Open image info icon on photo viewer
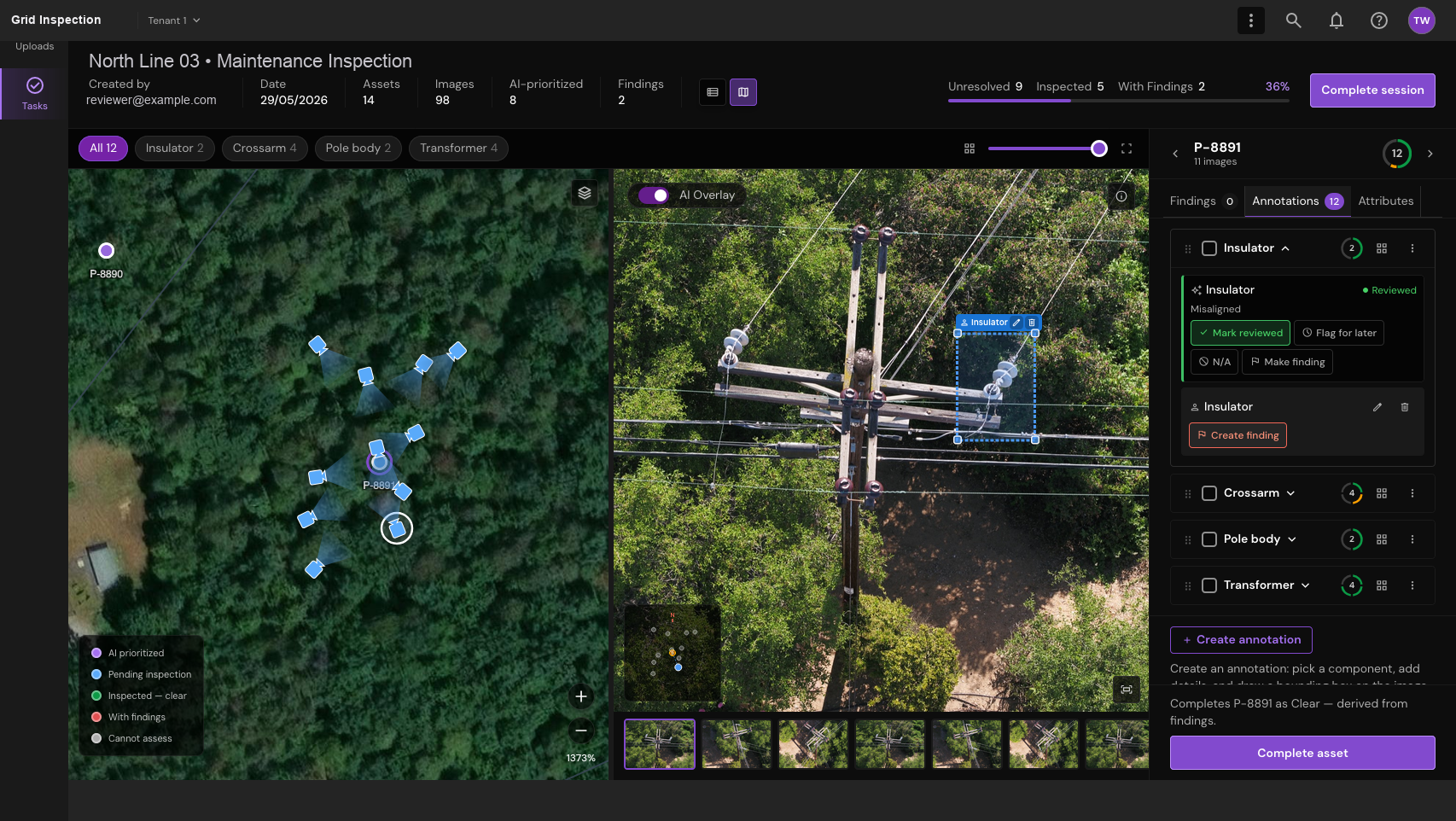The height and width of the screenshot is (821, 1456). tap(1121, 196)
